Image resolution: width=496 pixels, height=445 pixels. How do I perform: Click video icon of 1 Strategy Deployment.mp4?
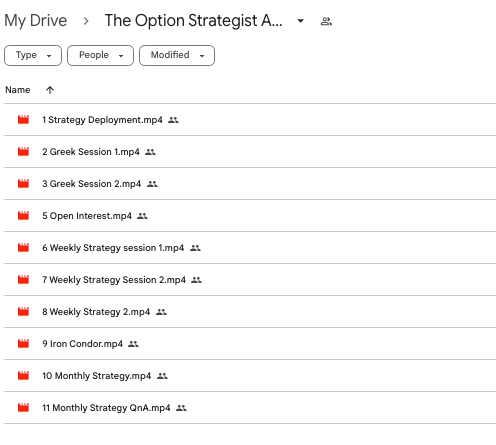tap(23, 120)
